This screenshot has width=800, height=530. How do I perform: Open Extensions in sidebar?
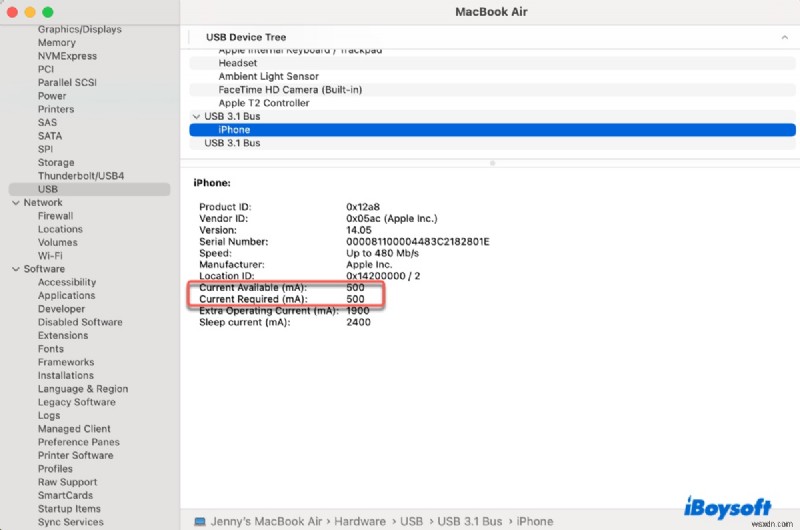(63, 335)
